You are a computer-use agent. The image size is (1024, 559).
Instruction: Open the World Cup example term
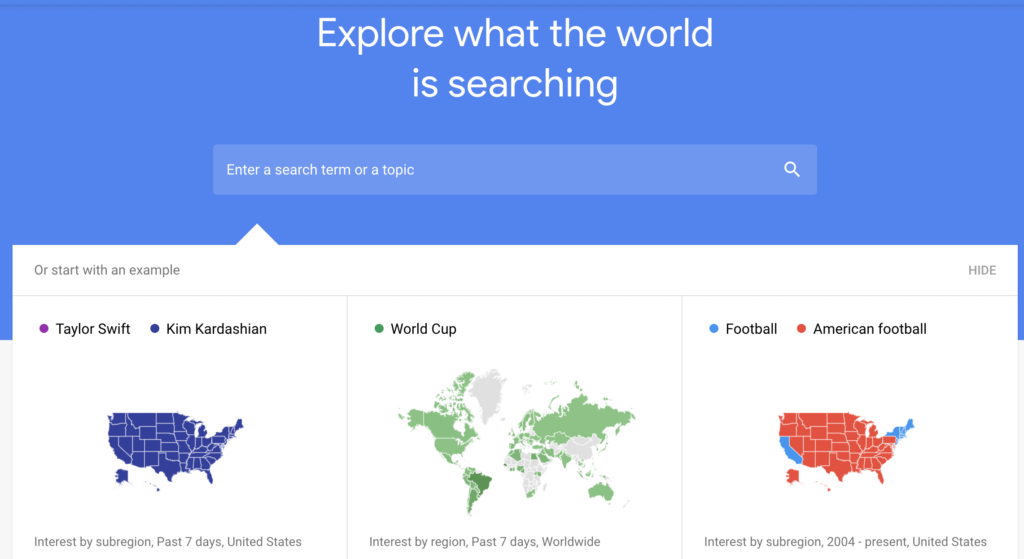tap(423, 329)
